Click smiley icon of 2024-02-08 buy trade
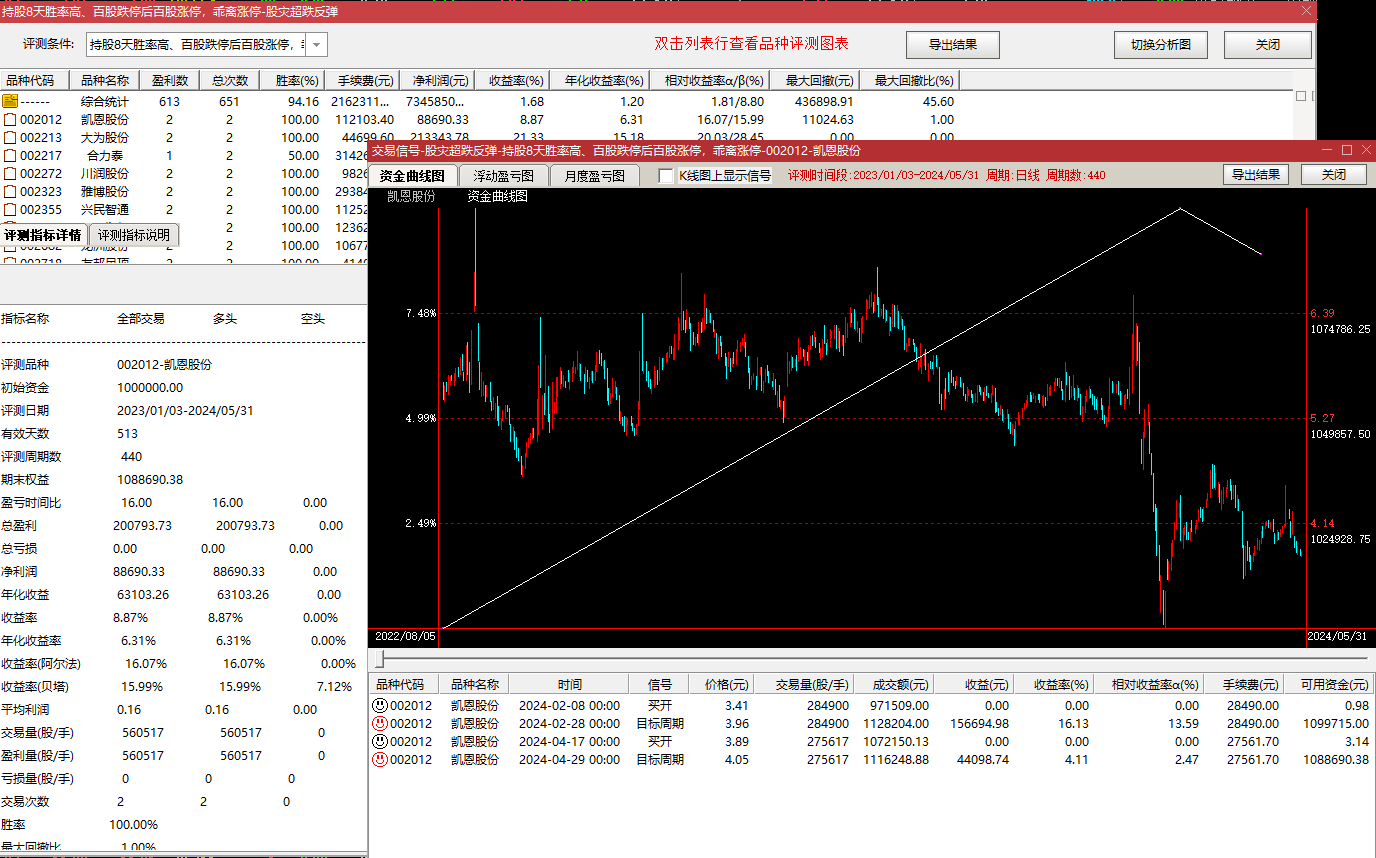 pyautogui.click(x=380, y=705)
